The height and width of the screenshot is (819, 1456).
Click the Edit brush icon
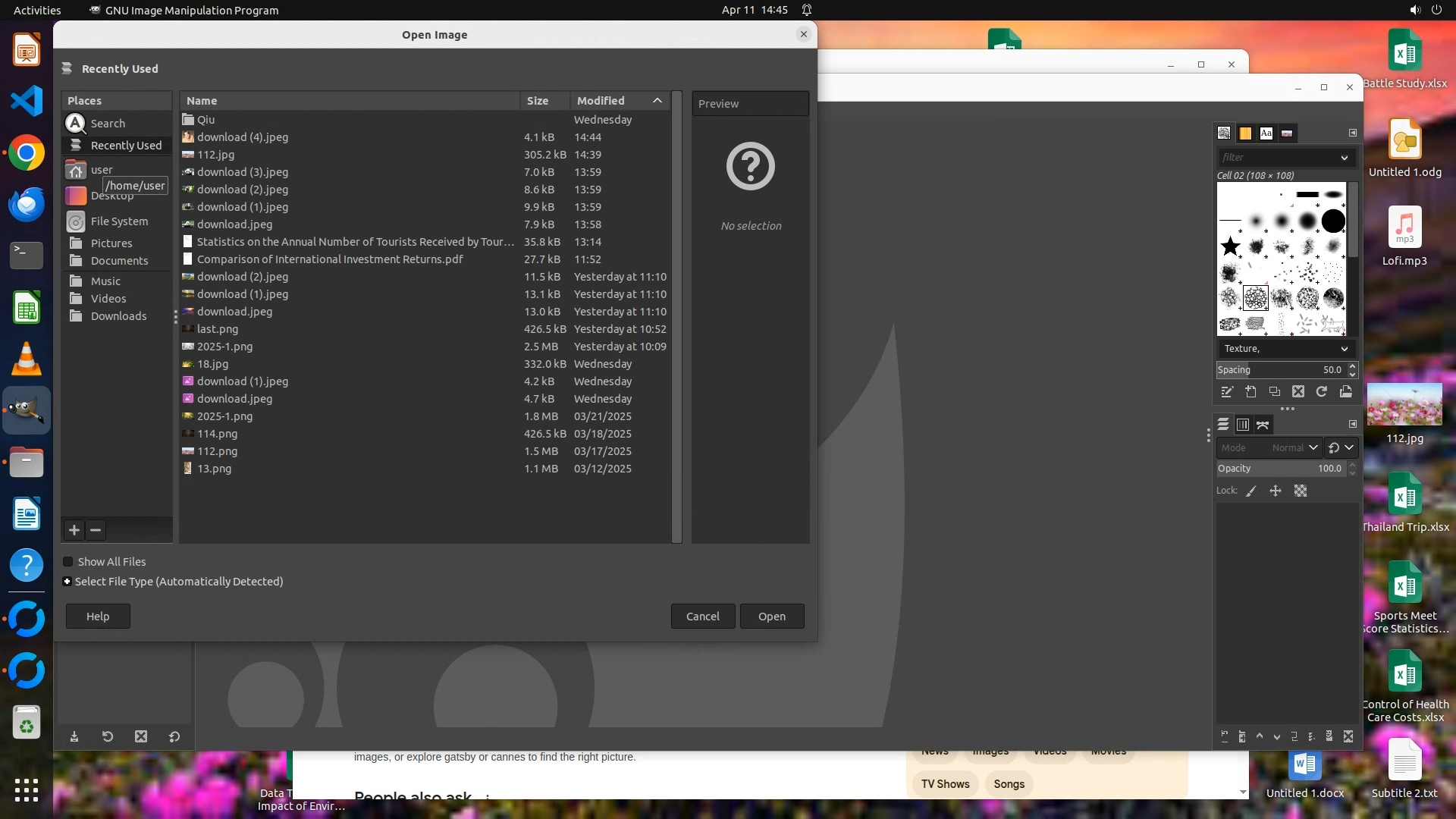pos(1226,392)
